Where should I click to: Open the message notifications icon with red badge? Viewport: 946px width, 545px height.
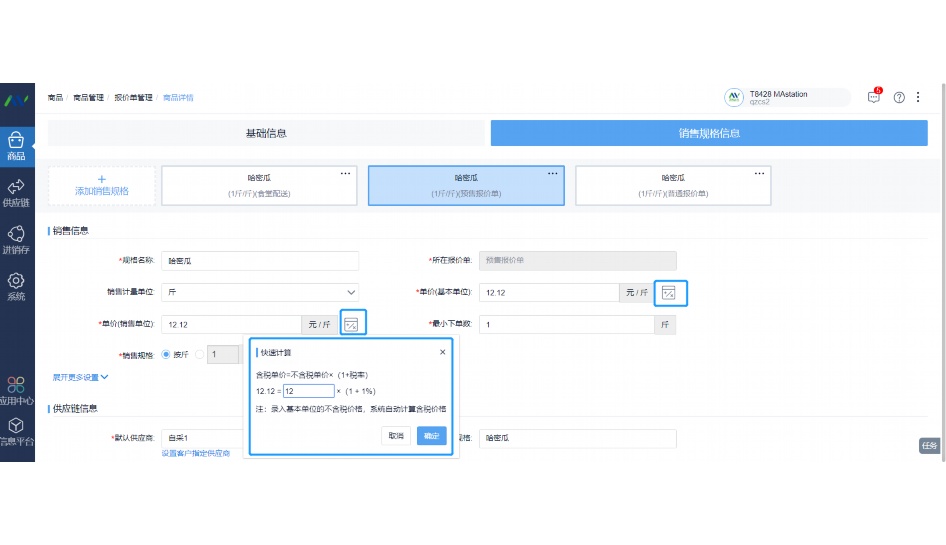point(874,97)
